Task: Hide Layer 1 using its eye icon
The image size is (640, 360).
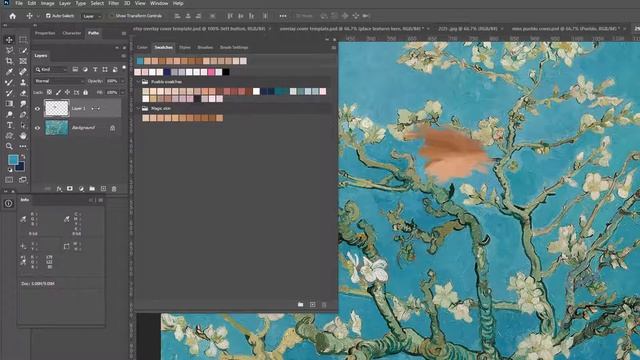Action: click(37, 109)
